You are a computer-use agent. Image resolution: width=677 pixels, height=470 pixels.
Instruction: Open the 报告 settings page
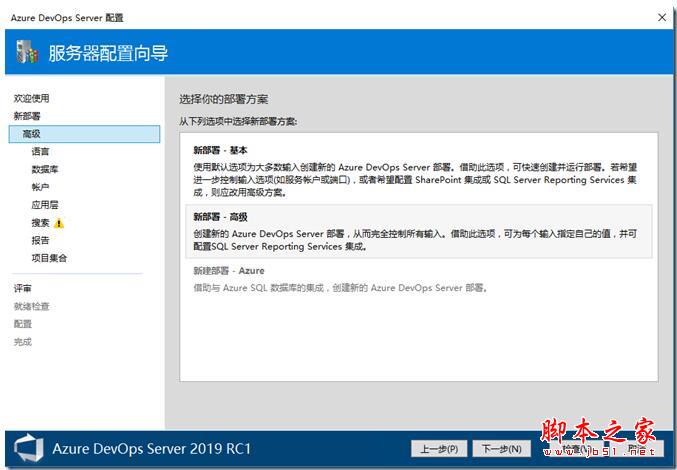(40, 240)
